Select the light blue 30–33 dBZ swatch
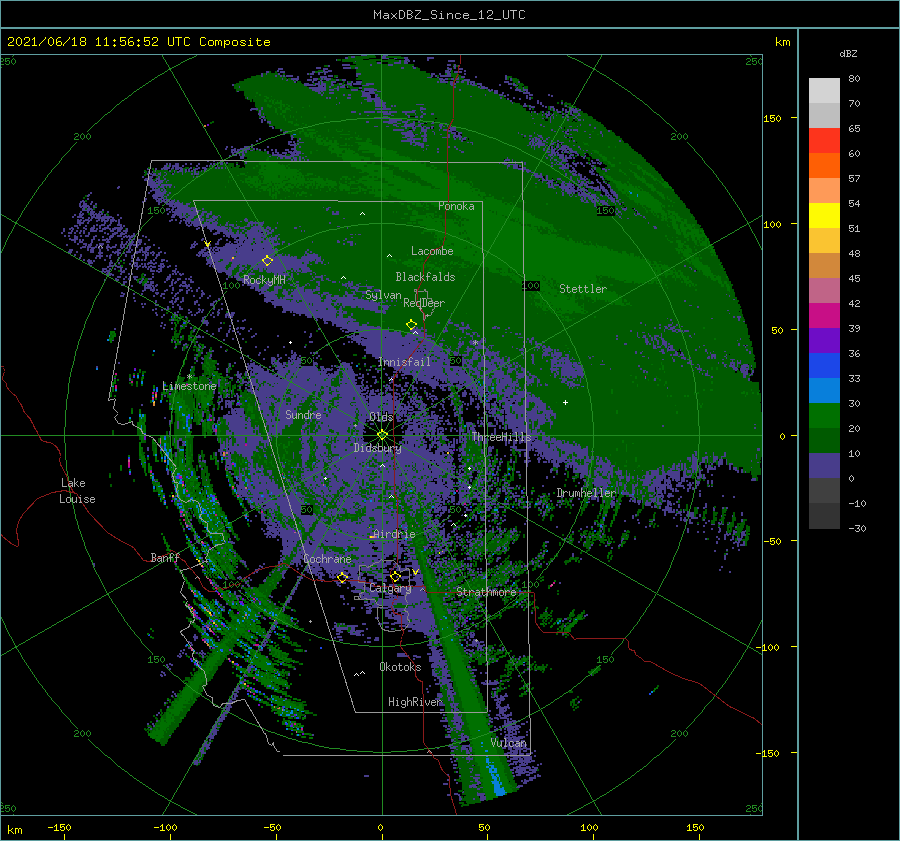900x841 pixels. tap(824, 390)
